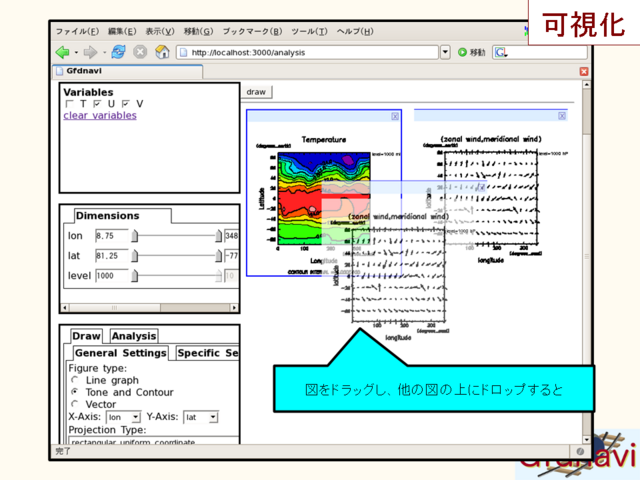The width and height of the screenshot is (640, 480).
Task: Toggle the V variable checkbox
Action: click(x=126, y=104)
